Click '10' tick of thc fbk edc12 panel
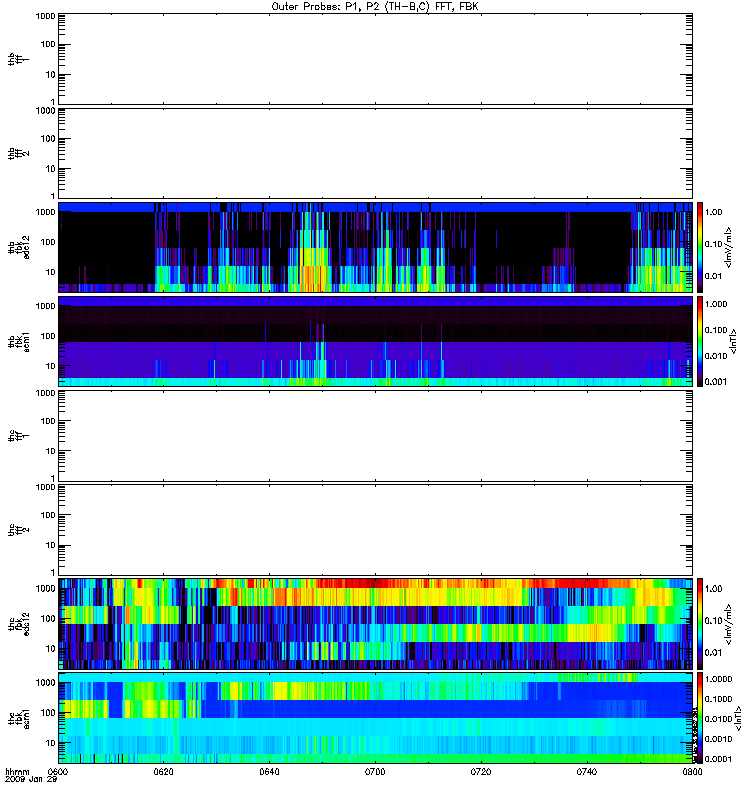The height and width of the screenshot is (800, 750). click(x=51, y=649)
